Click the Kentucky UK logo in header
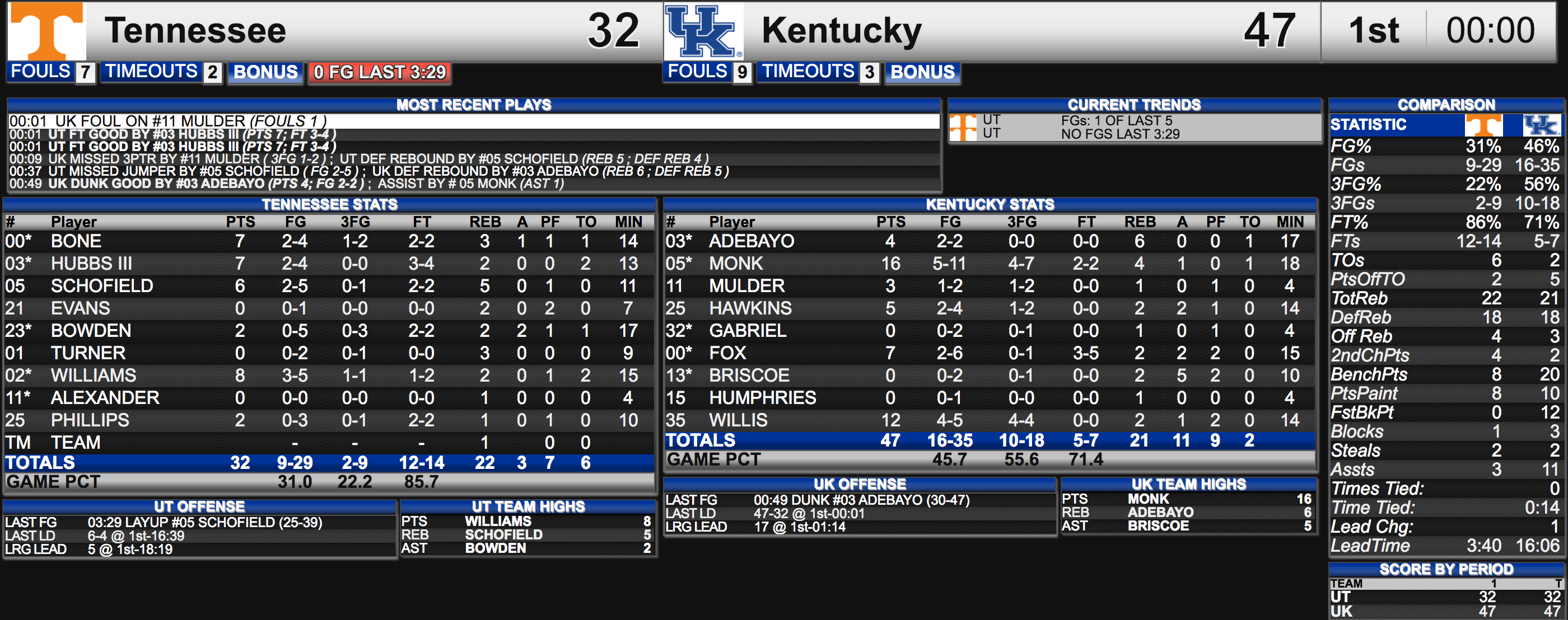Image resolution: width=1568 pixels, height=620 pixels. pos(704,31)
